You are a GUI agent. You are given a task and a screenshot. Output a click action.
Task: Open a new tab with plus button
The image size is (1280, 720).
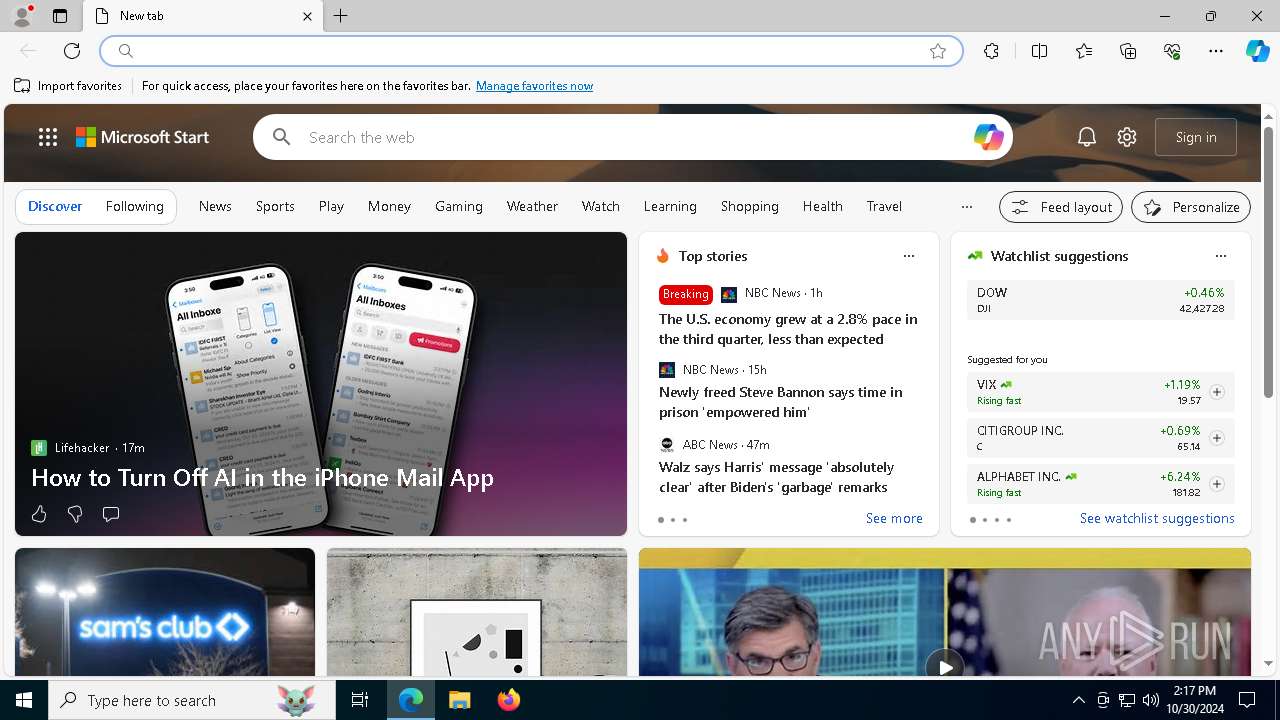tap(341, 16)
